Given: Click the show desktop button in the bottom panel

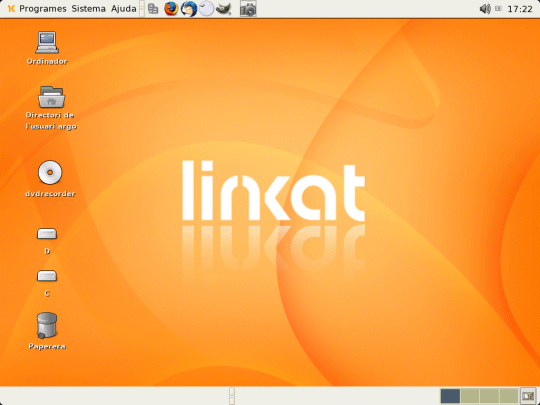Looking at the screenshot, I should [528, 396].
